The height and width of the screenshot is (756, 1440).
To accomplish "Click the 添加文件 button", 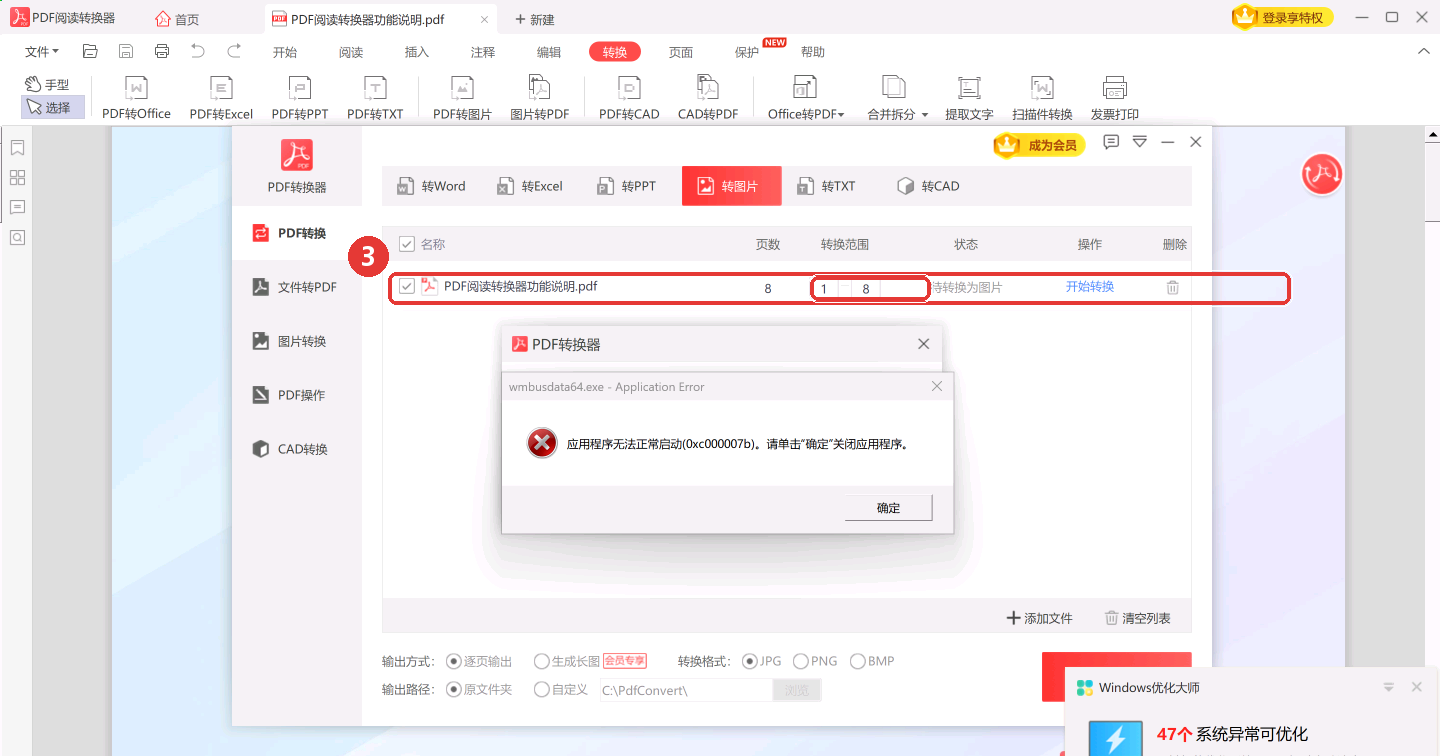I will pyautogui.click(x=1040, y=618).
